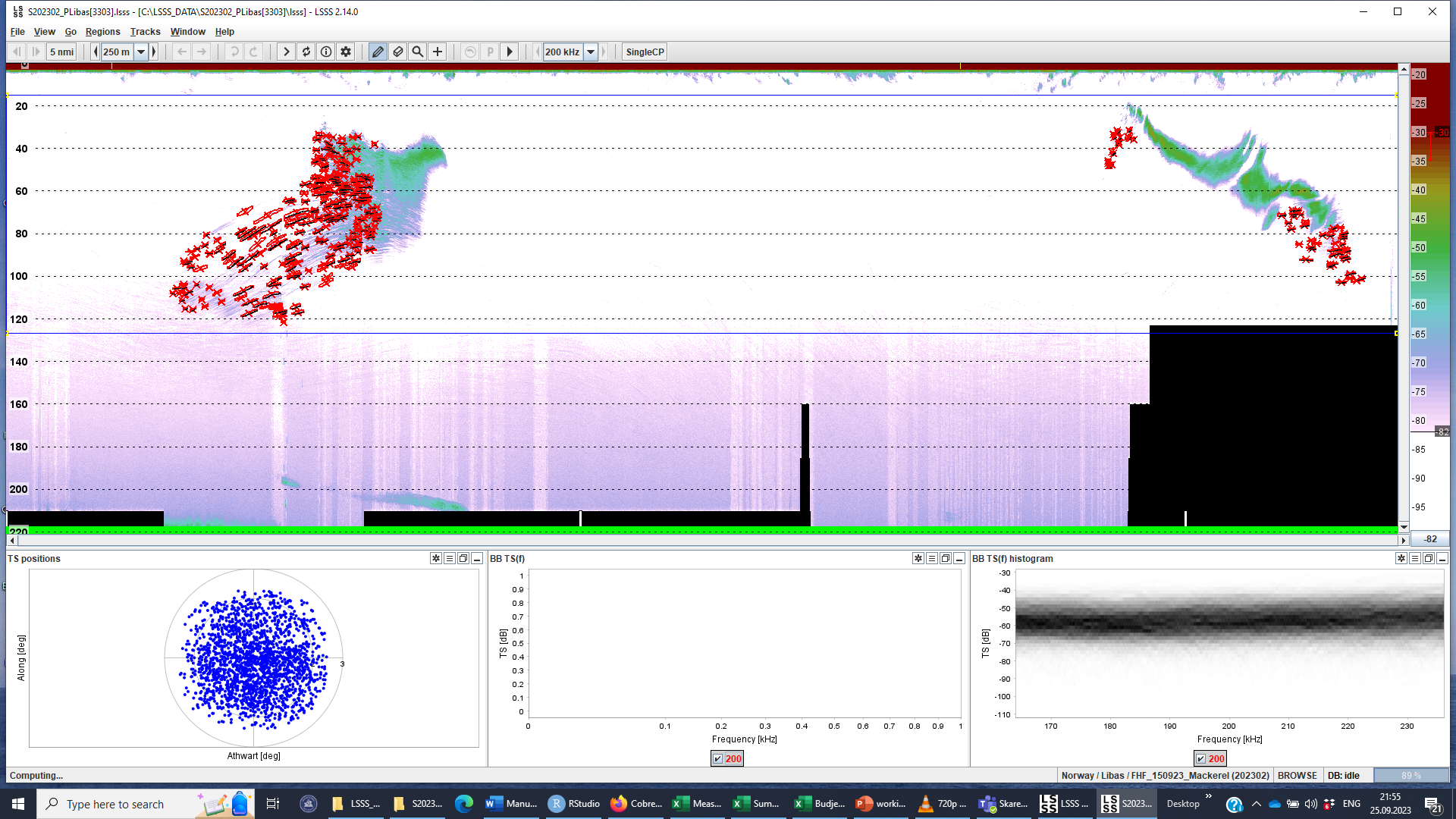The width and height of the screenshot is (1456, 819).
Task: Click the BROWSE button in the status bar
Action: tap(1297, 775)
